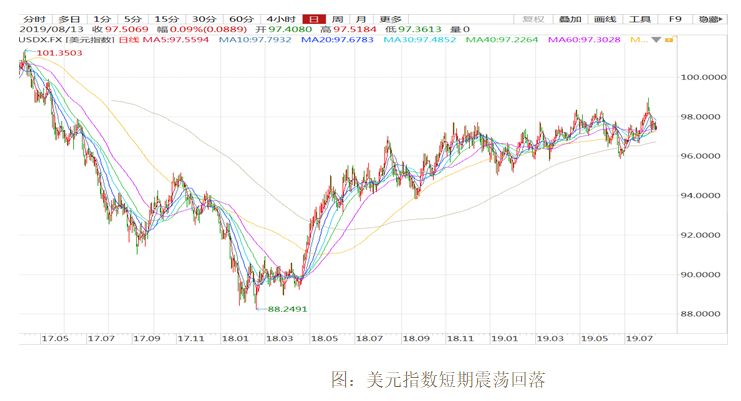Click the 18.09 date axis label

(416, 339)
